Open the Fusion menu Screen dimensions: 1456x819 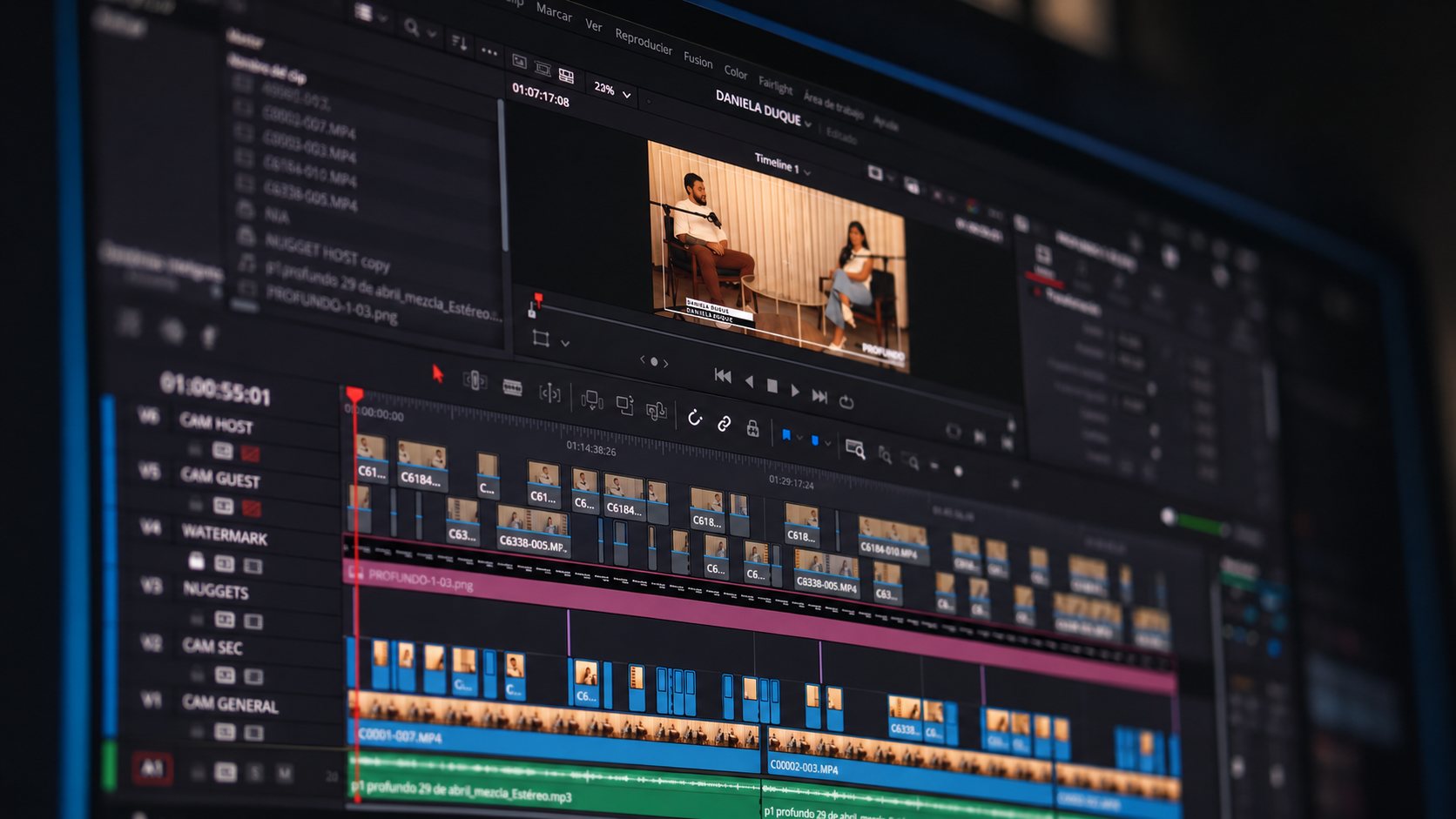tap(698, 59)
